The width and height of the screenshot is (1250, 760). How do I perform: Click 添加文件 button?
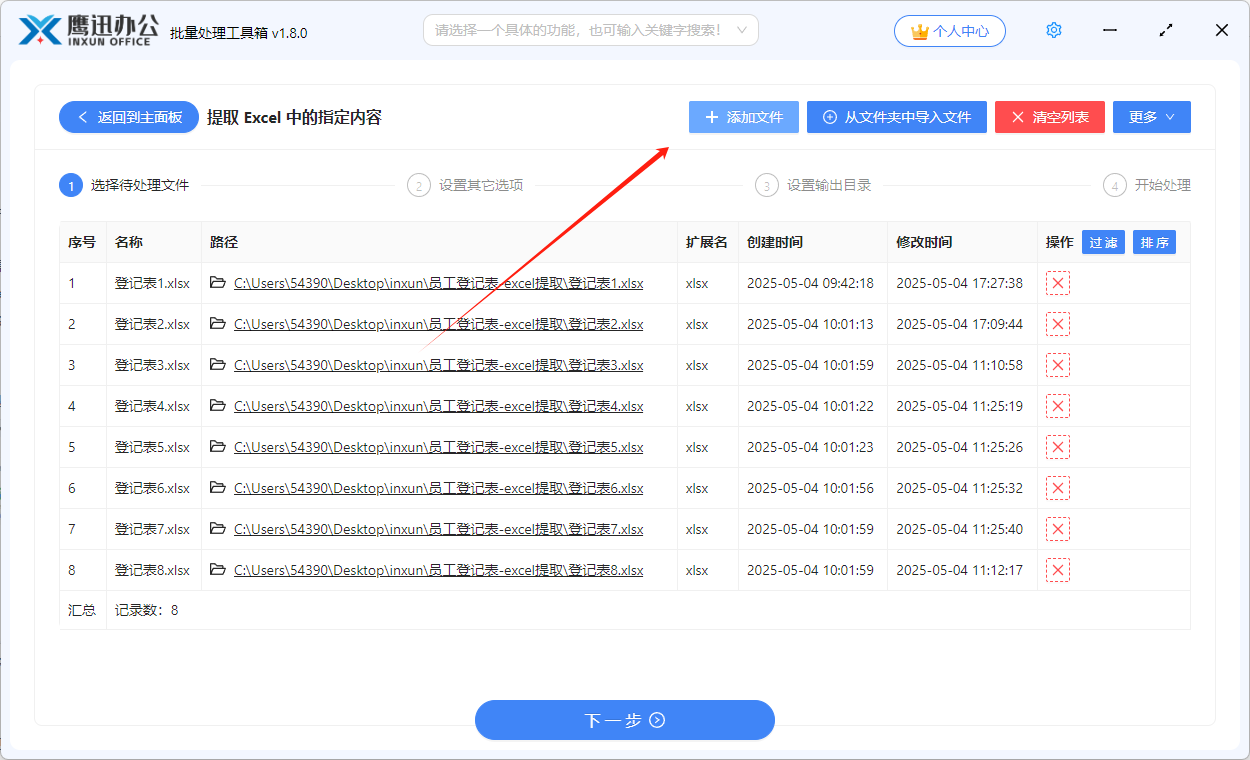pos(744,117)
